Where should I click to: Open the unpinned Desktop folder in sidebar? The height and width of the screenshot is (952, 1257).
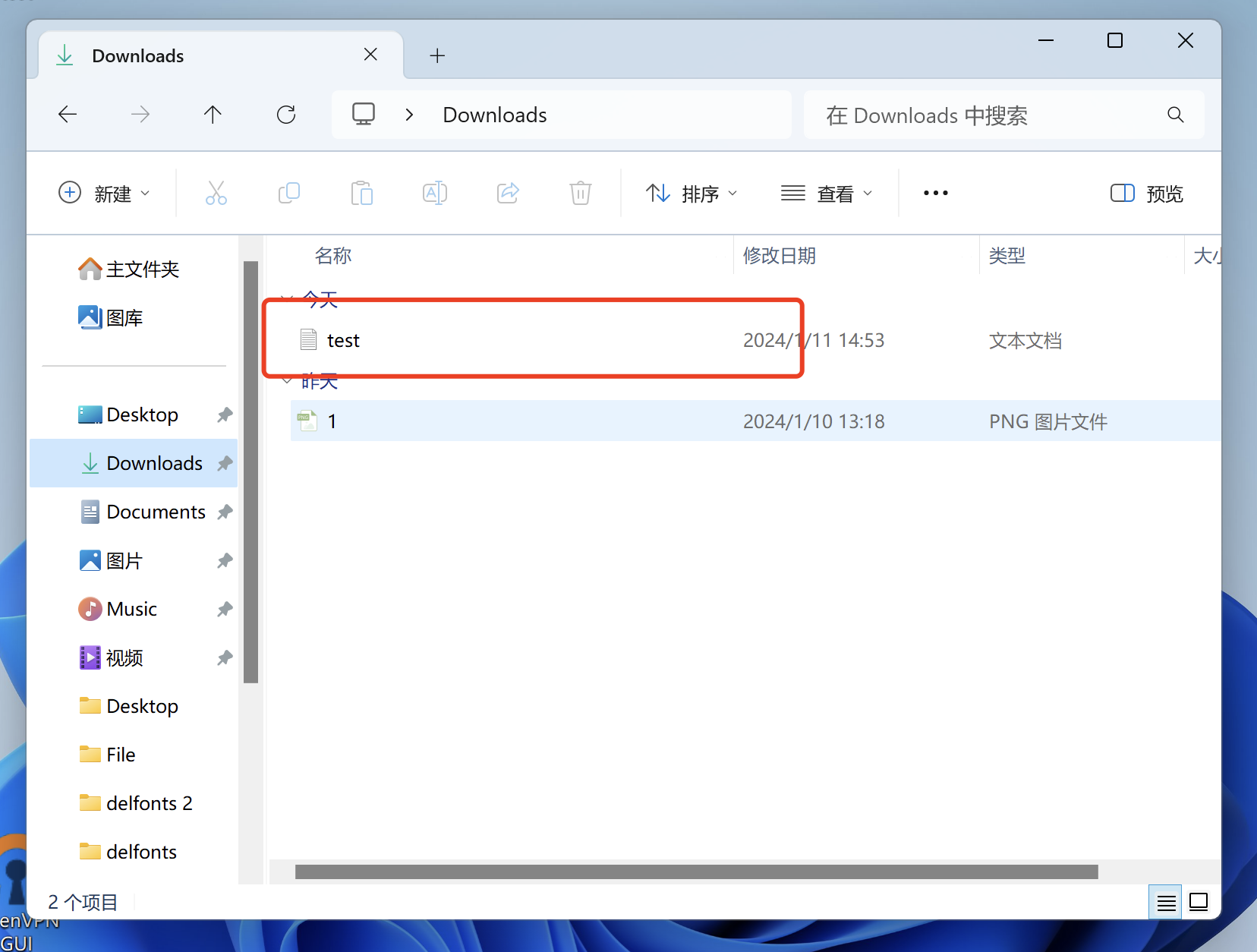click(x=128, y=707)
